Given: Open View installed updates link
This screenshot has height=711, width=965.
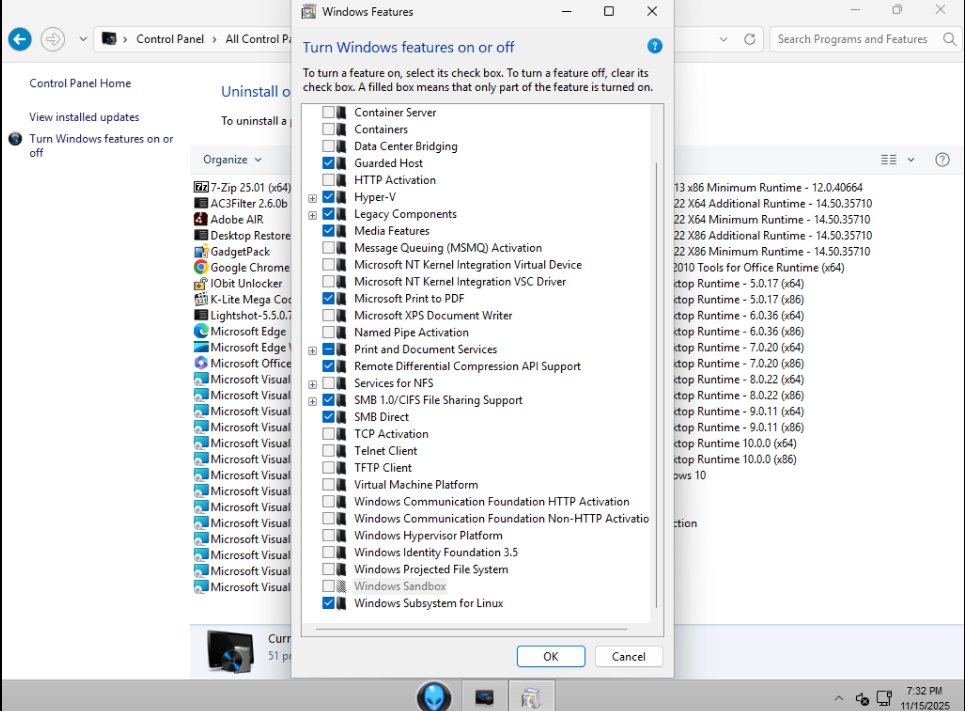Looking at the screenshot, I should (84, 117).
